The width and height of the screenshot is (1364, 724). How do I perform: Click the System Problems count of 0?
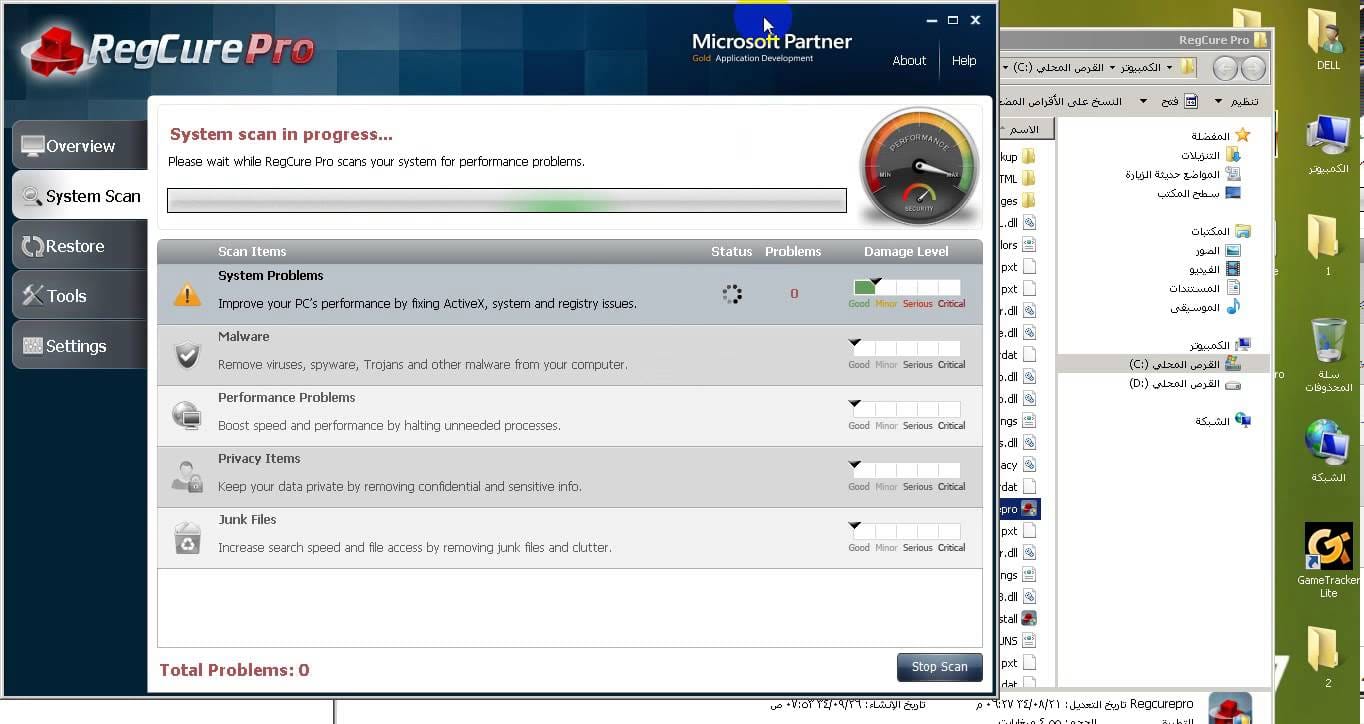[x=794, y=294]
